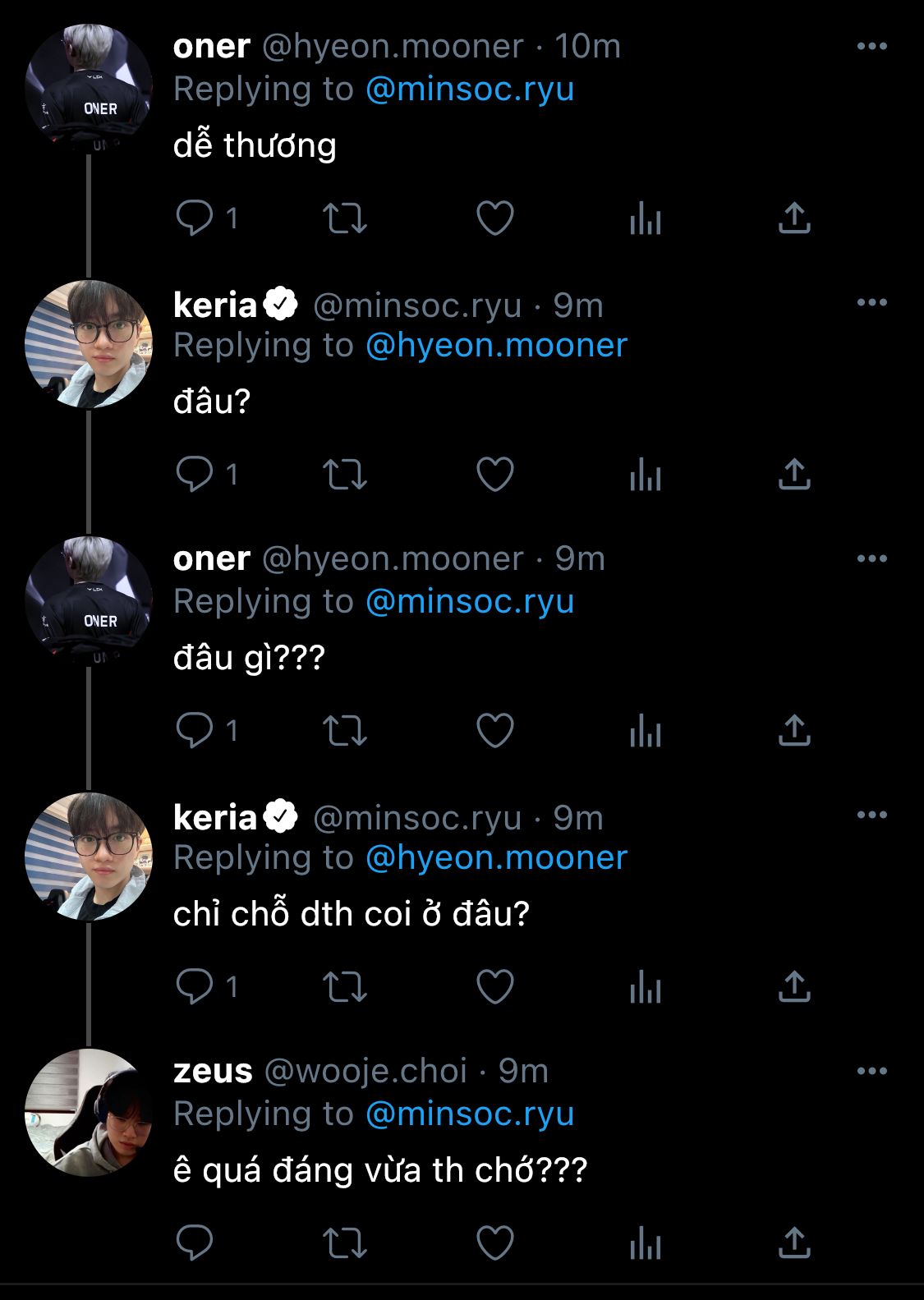View analytics for keria's "đâu?" tweet
Viewport: 924px width, 1300px height.
point(645,475)
